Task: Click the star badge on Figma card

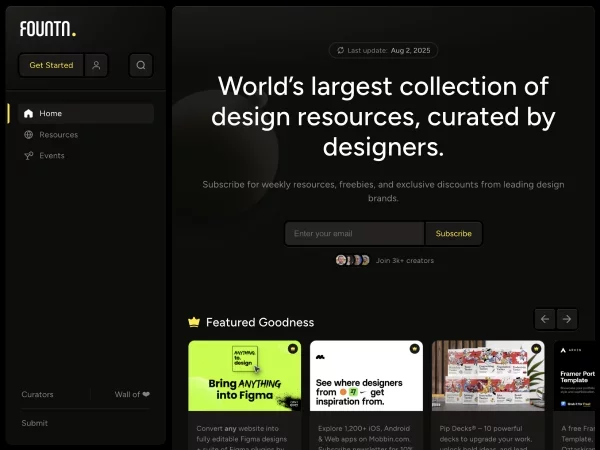Action: [x=292, y=349]
